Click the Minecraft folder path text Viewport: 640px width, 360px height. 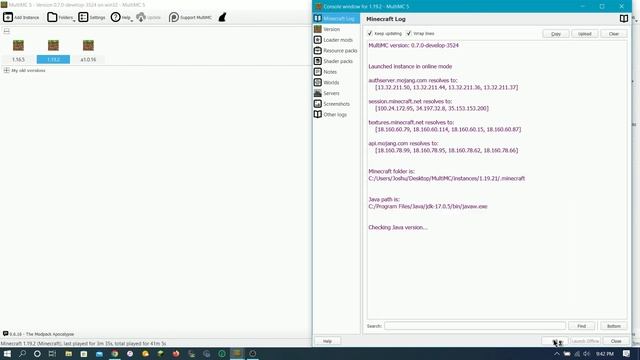(447, 178)
